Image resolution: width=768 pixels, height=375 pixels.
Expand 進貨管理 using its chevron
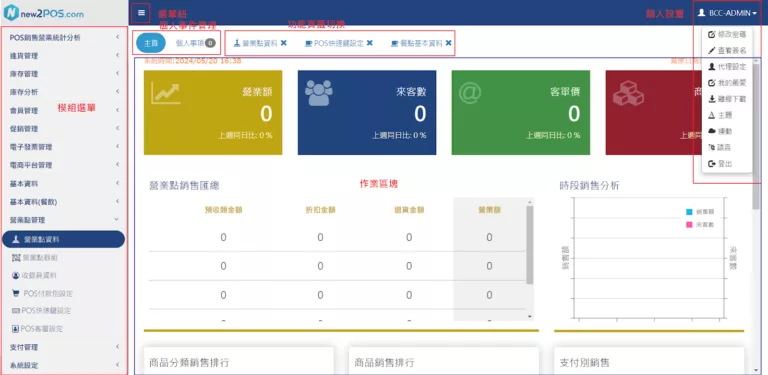[118, 55]
